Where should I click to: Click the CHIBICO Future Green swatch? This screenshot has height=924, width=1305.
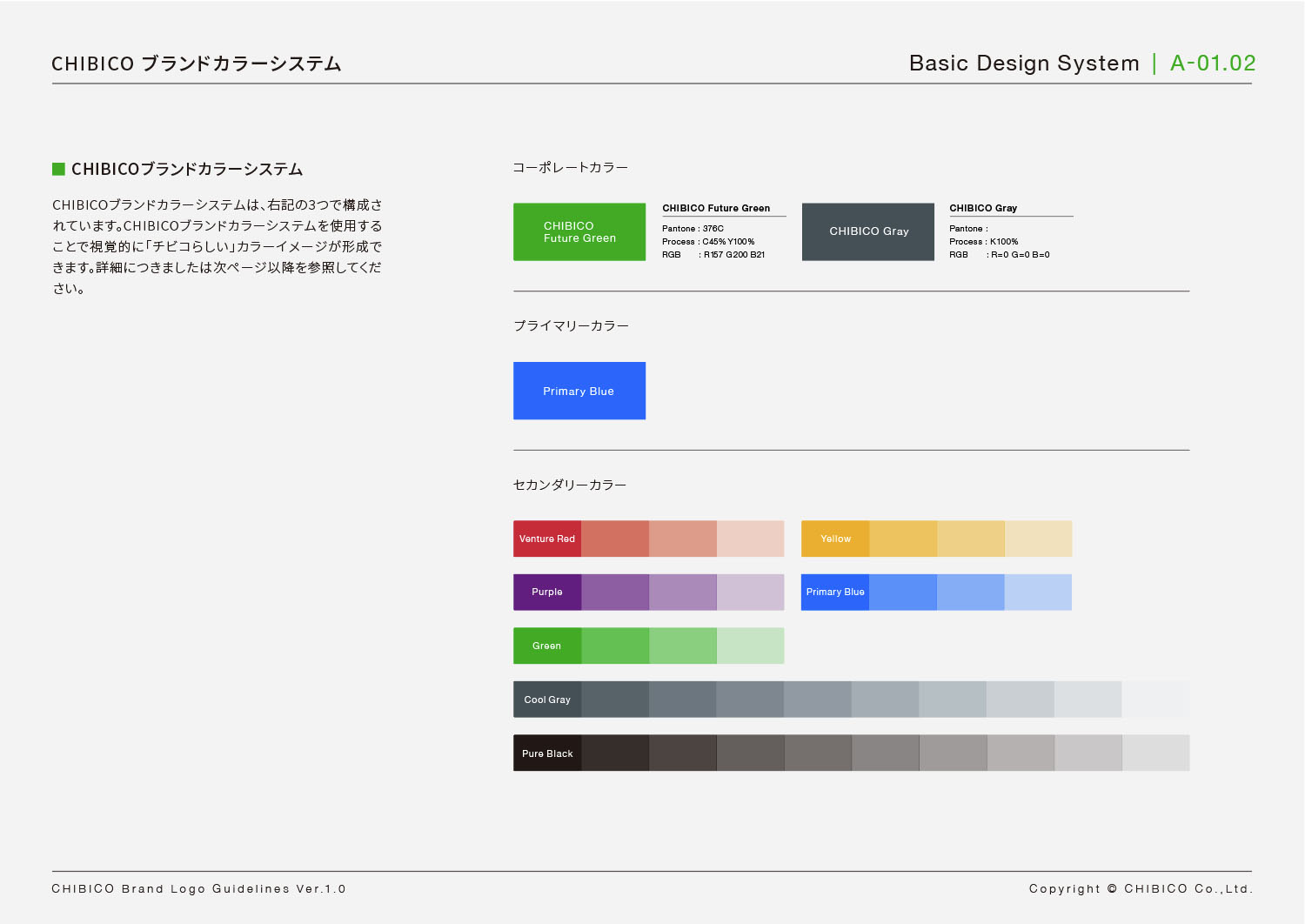579,231
